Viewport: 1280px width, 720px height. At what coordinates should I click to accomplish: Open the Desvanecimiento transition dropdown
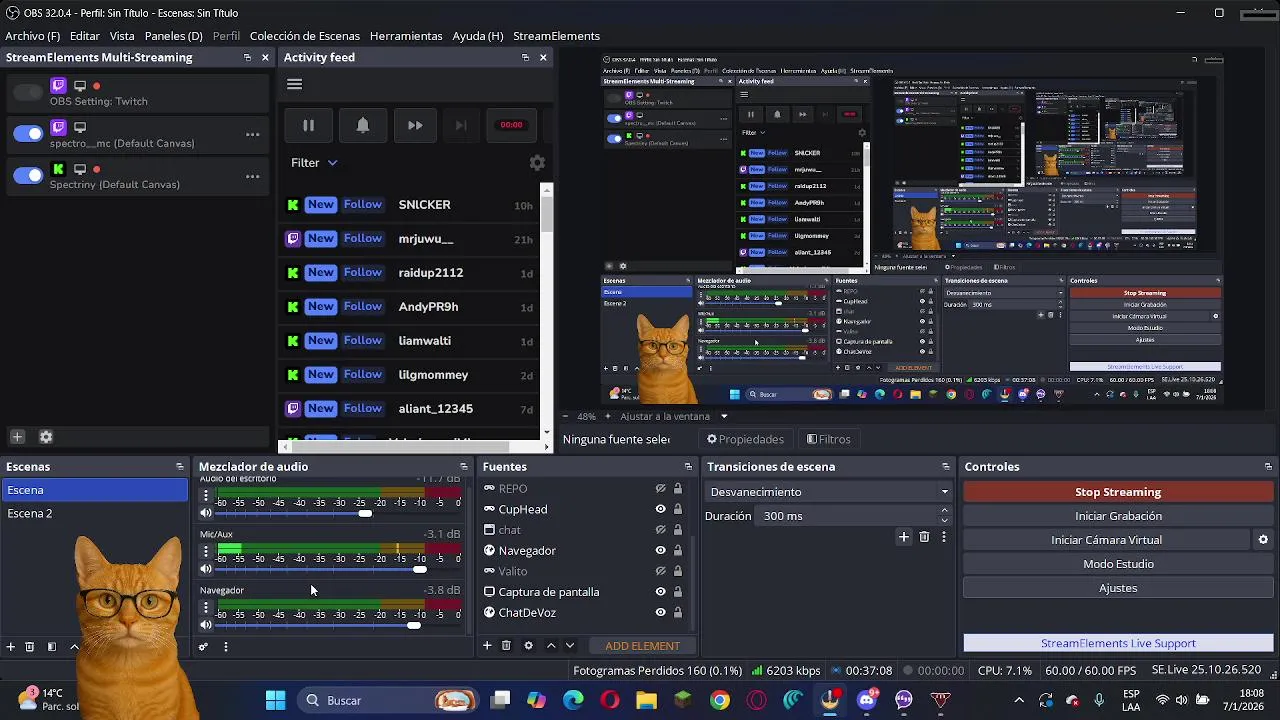pos(829,492)
